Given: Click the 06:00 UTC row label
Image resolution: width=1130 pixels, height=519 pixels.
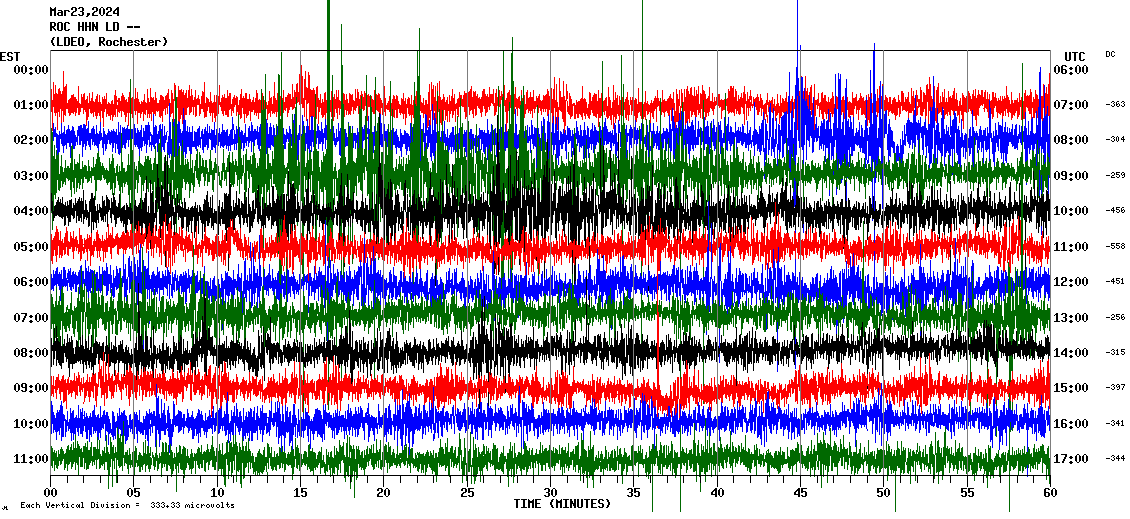Looking at the screenshot, I should click(x=1070, y=70).
